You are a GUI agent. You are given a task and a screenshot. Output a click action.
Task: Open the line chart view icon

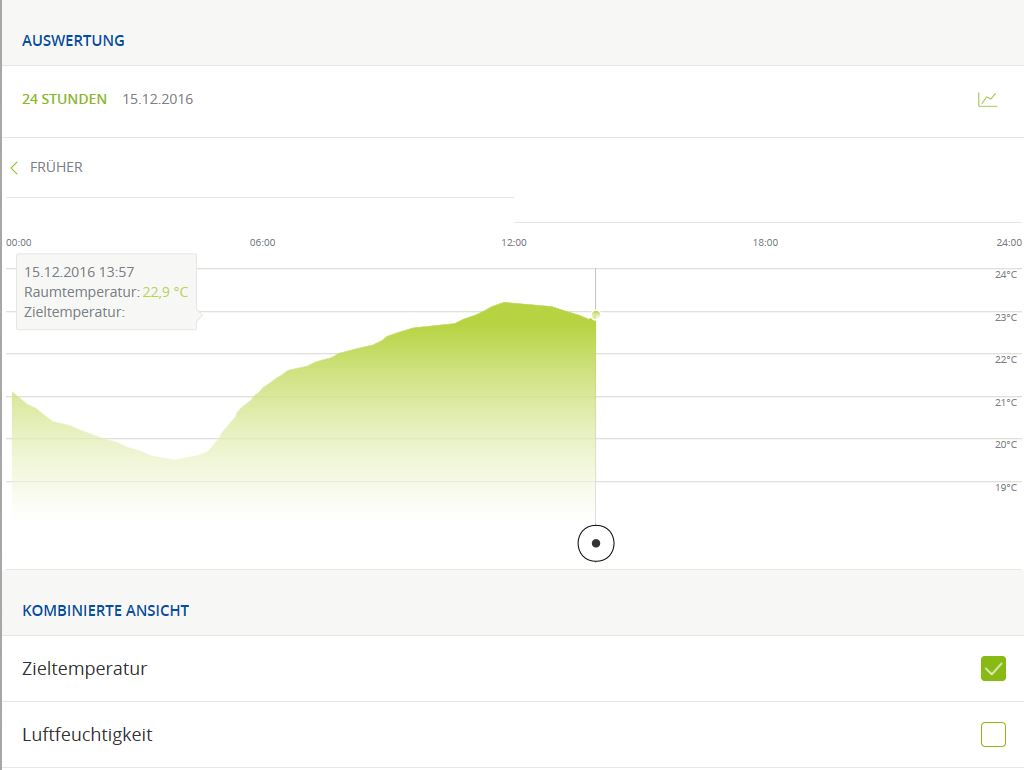point(987,99)
